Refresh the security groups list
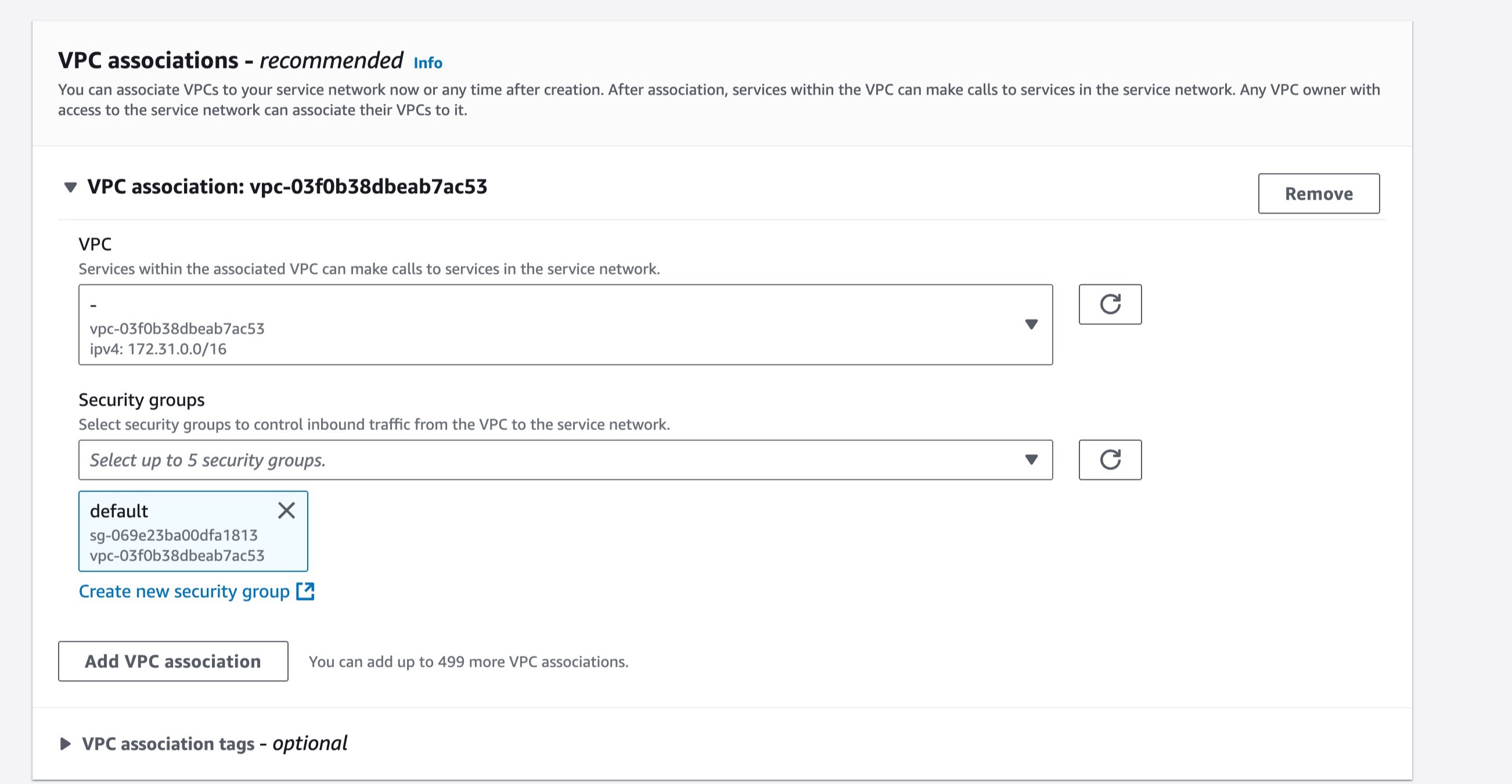The width and height of the screenshot is (1512, 784). (x=1110, y=460)
